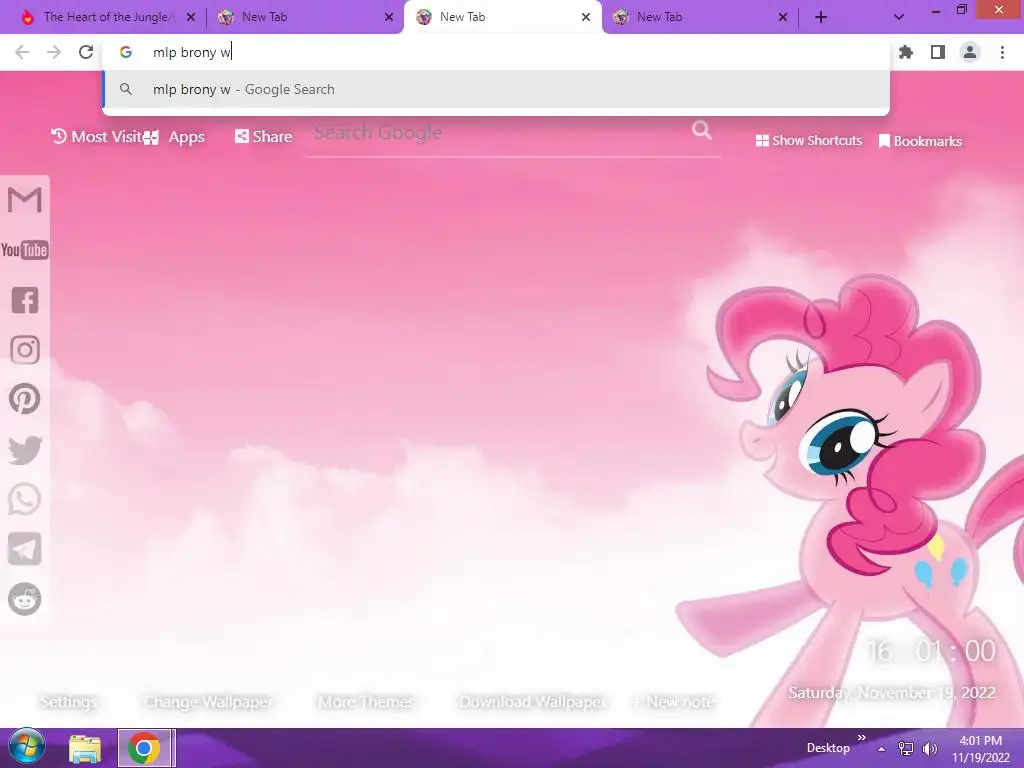Expand the Desktop toolbar chevron
This screenshot has height=768, width=1024.
(x=861, y=738)
